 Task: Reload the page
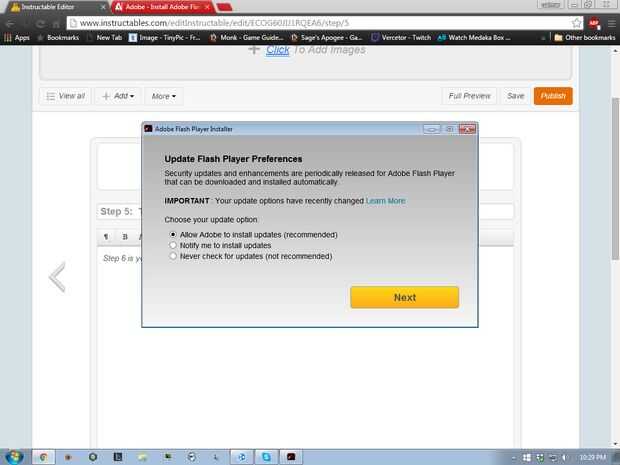(40, 24)
